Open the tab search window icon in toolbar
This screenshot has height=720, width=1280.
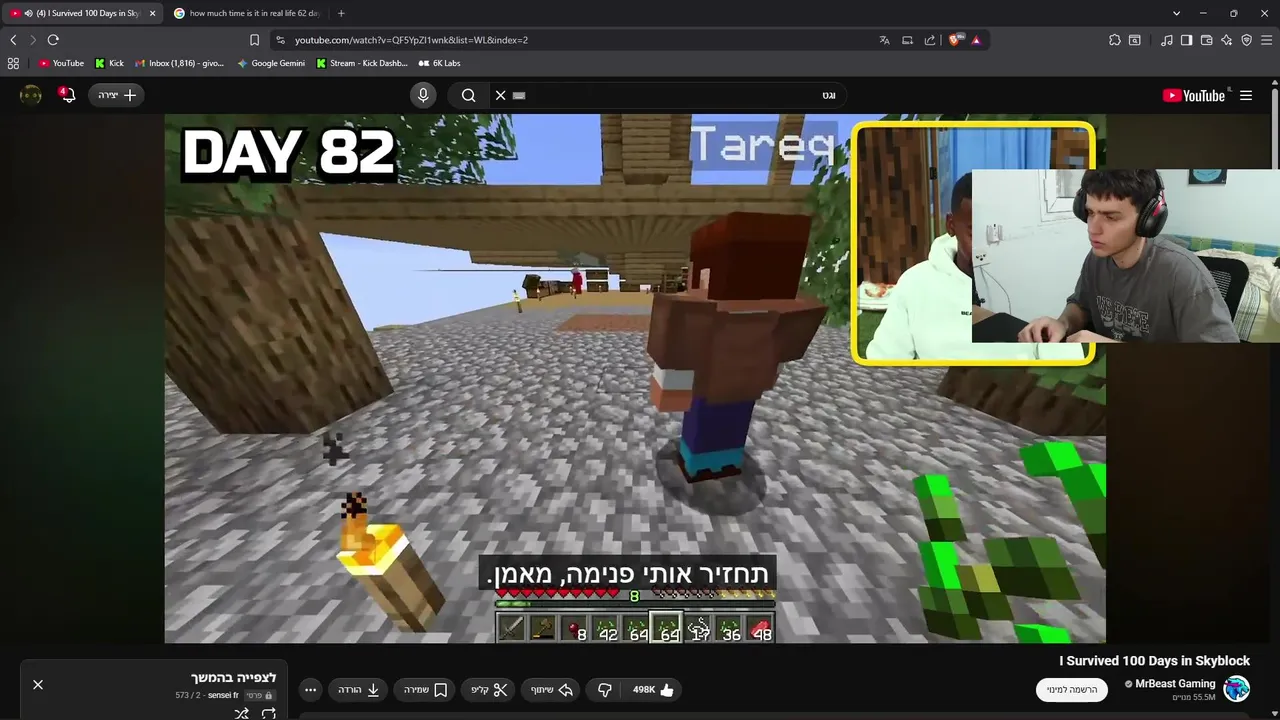click(x=1135, y=40)
